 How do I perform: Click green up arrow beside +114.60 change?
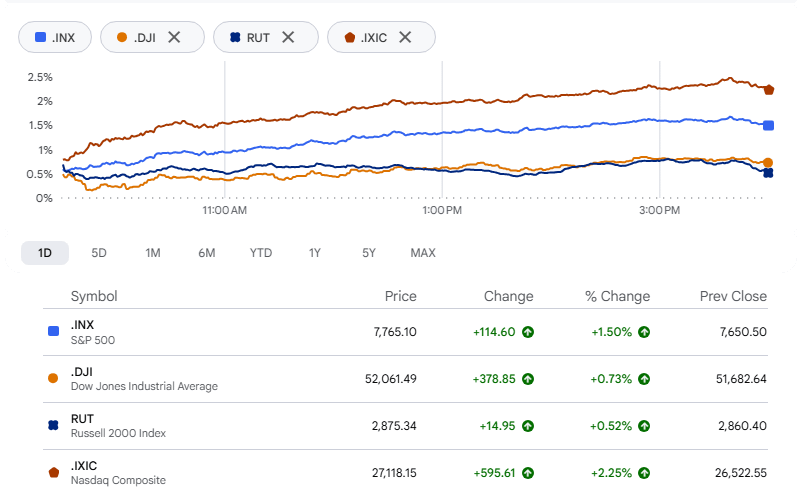528,332
